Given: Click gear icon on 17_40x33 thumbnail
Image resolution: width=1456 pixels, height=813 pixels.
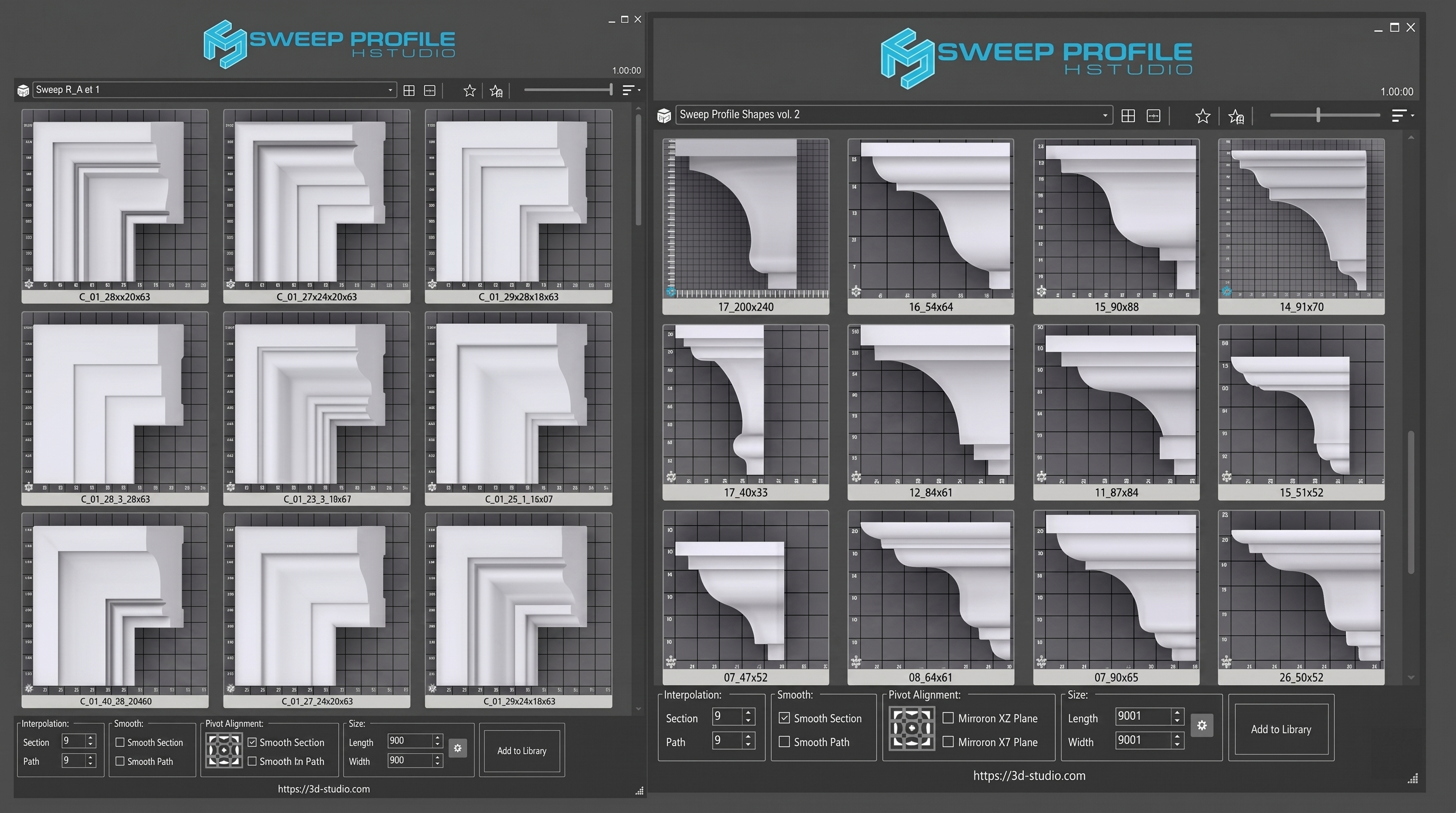Looking at the screenshot, I should (670, 476).
